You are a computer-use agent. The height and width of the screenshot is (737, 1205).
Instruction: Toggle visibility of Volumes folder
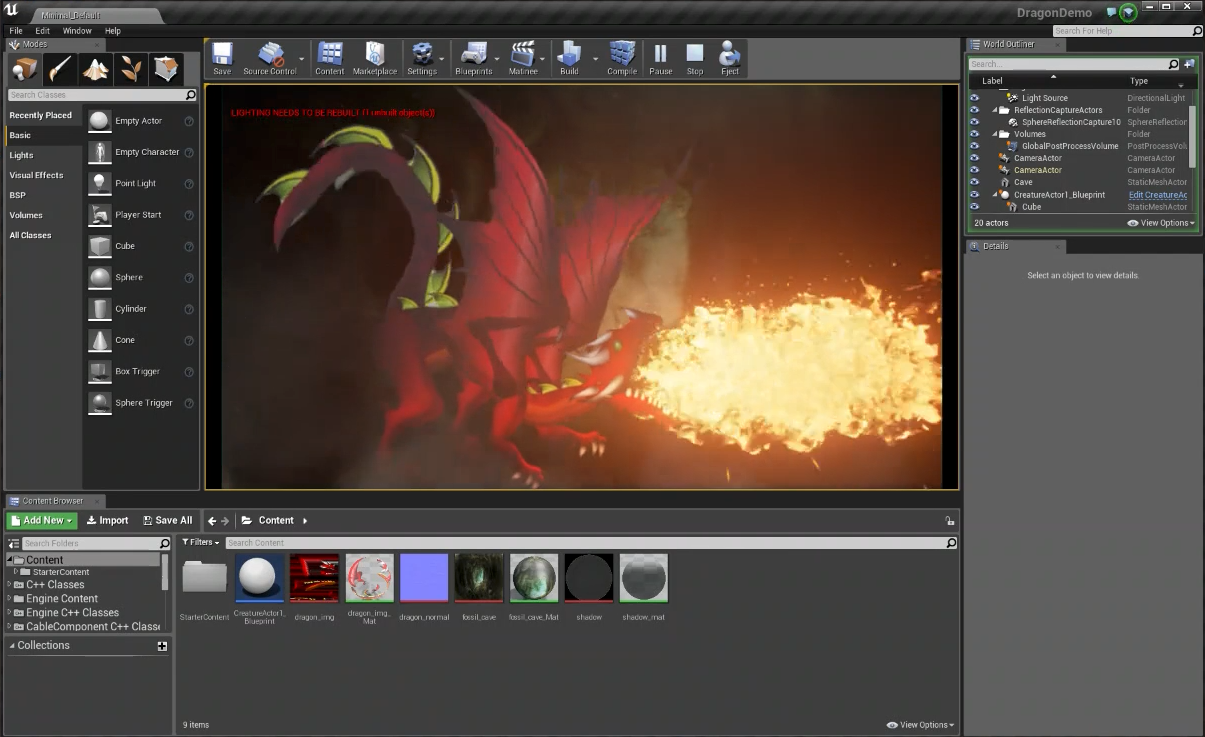[975, 134]
